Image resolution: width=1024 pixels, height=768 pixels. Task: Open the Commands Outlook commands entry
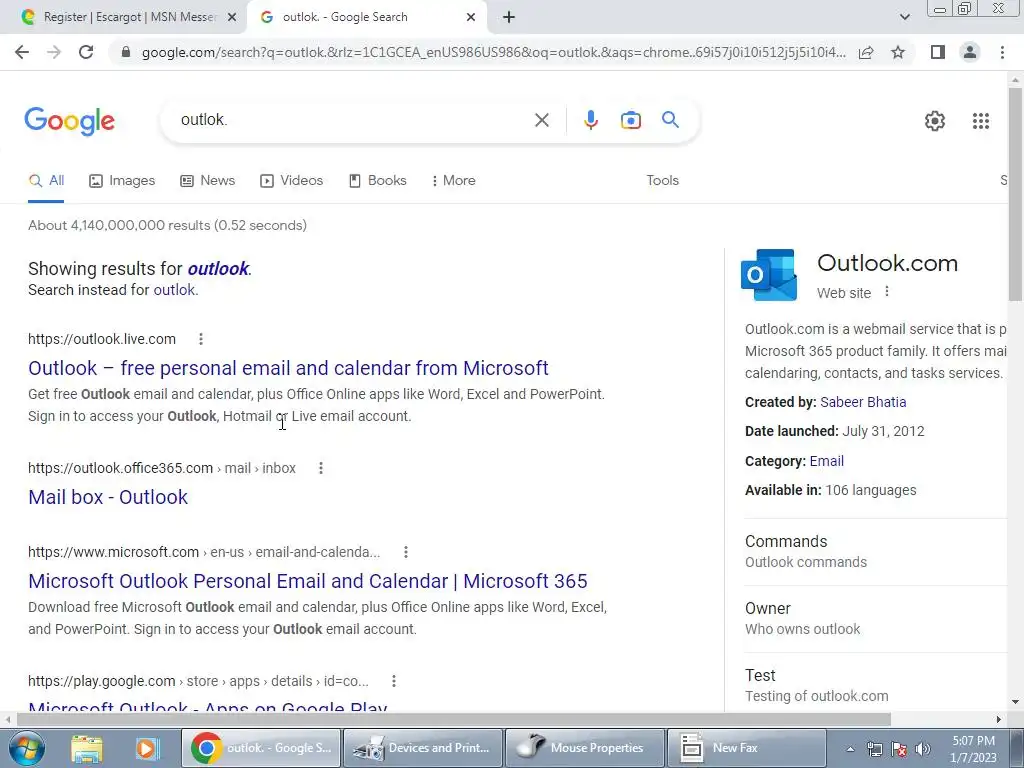tap(875, 552)
